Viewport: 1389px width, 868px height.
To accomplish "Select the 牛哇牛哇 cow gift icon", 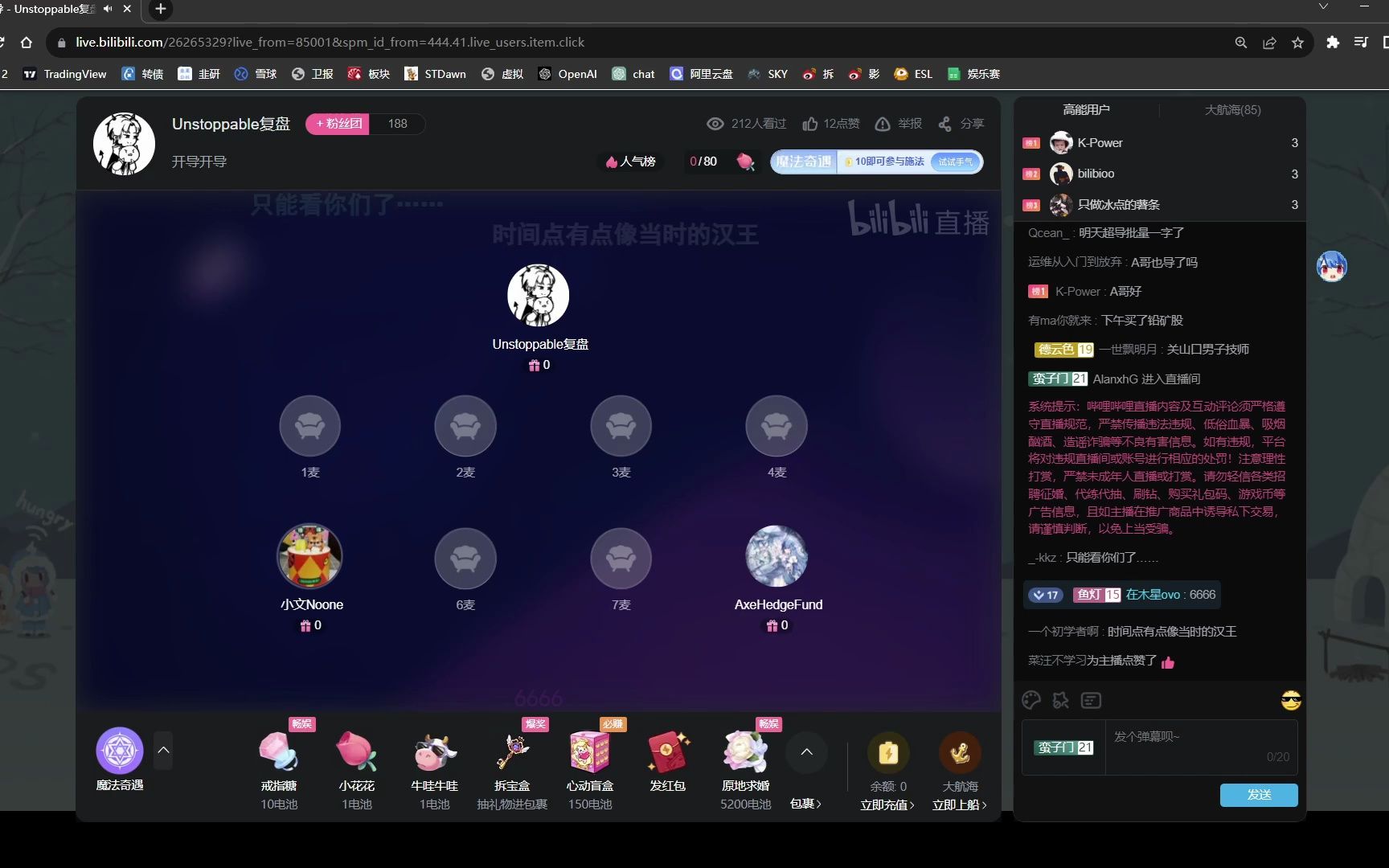I will point(435,752).
